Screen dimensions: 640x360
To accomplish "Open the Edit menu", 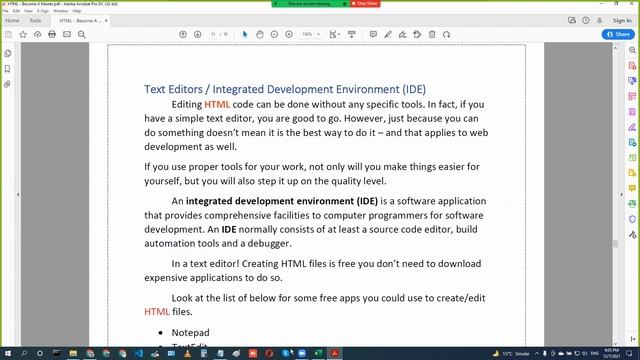I will click(x=16, y=11).
